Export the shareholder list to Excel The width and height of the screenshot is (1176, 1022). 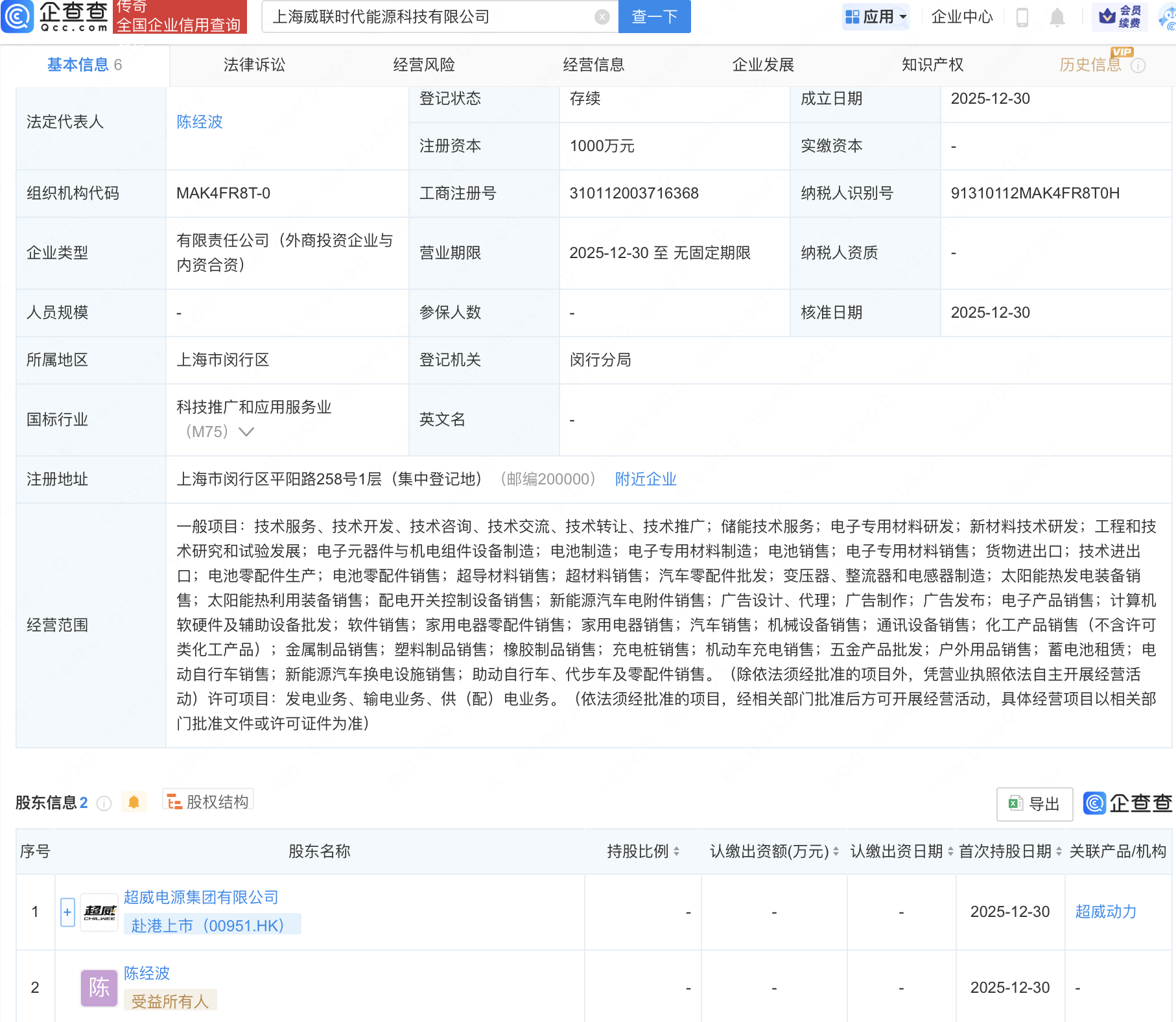point(1034,804)
